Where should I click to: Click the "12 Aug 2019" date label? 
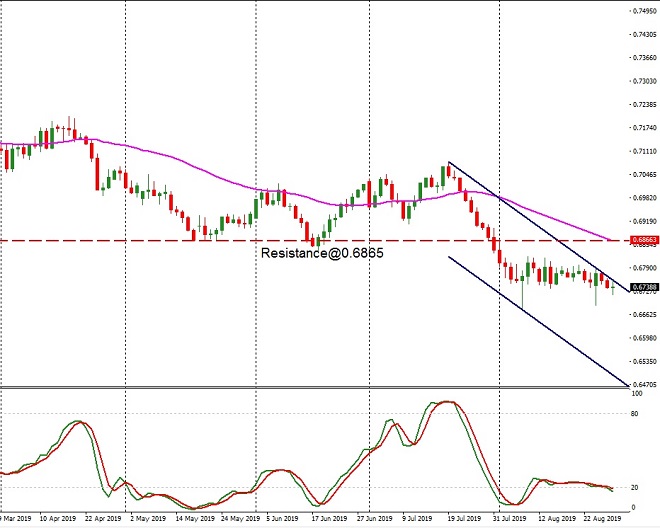click(x=557, y=518)
